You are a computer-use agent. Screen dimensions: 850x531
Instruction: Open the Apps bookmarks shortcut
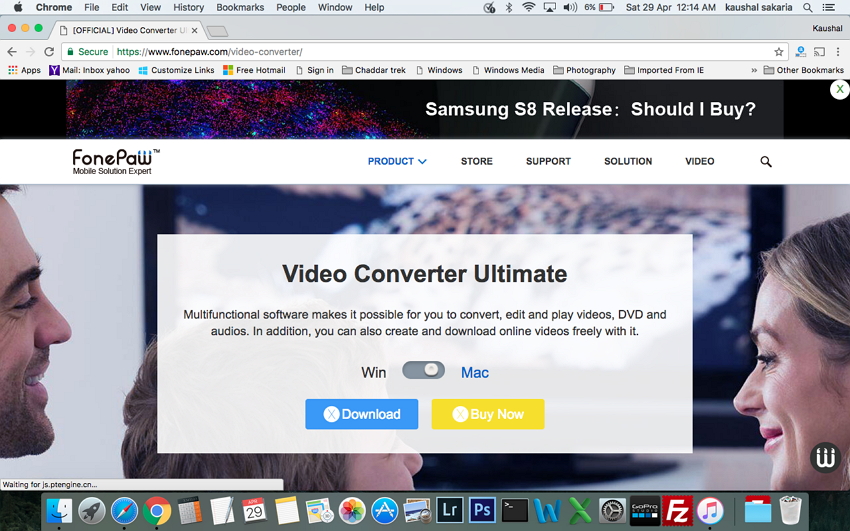[24, 70]
